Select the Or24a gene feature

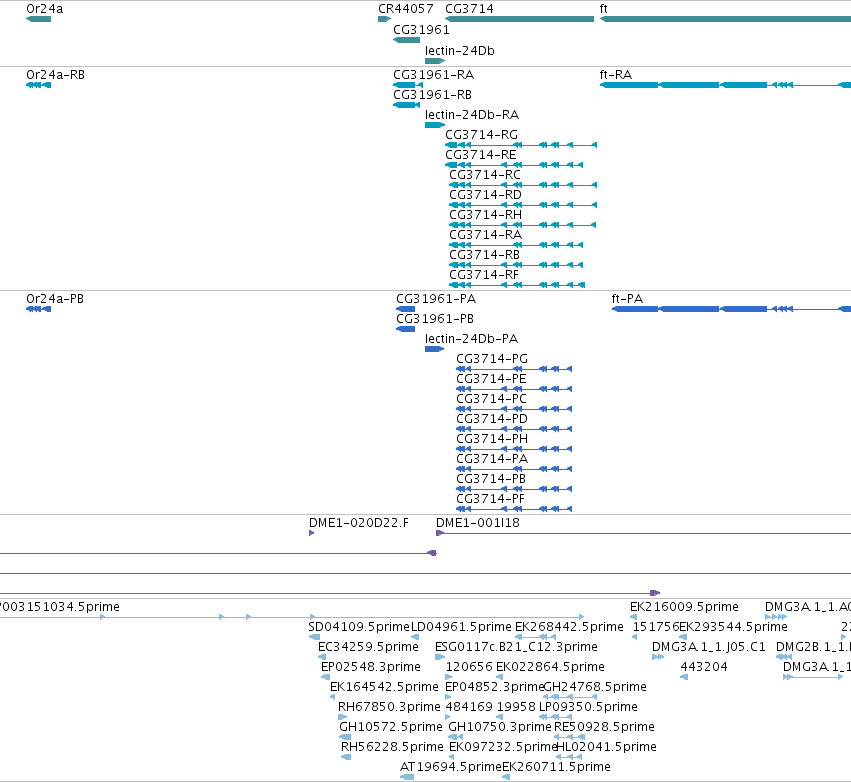pos(39,19)
